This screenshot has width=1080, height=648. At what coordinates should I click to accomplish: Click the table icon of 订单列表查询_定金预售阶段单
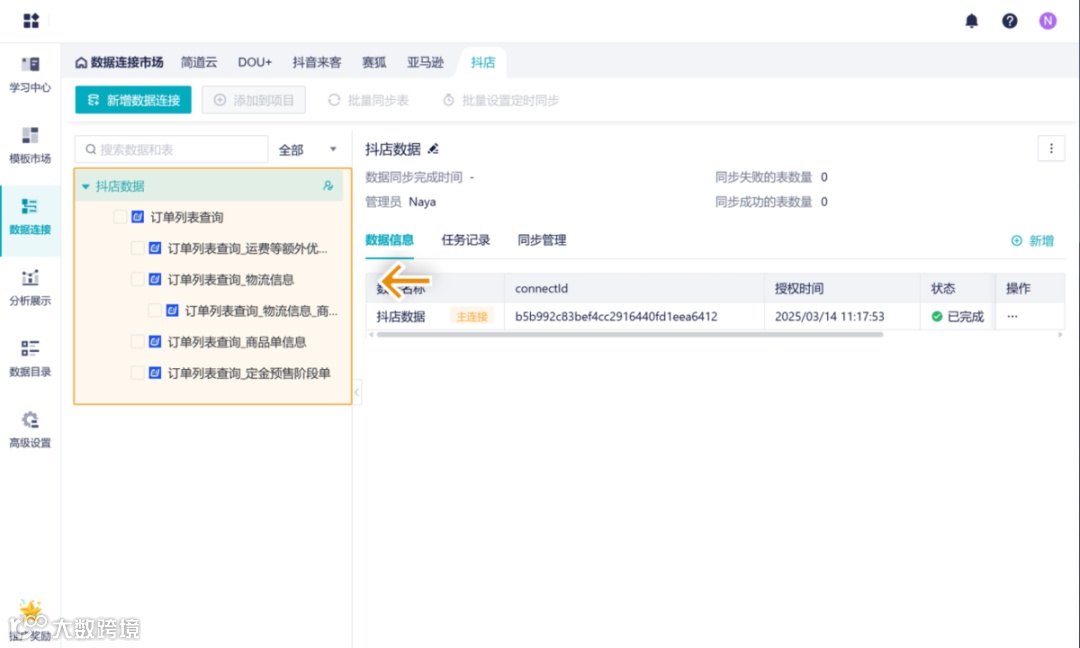click(x=155, y=373)
